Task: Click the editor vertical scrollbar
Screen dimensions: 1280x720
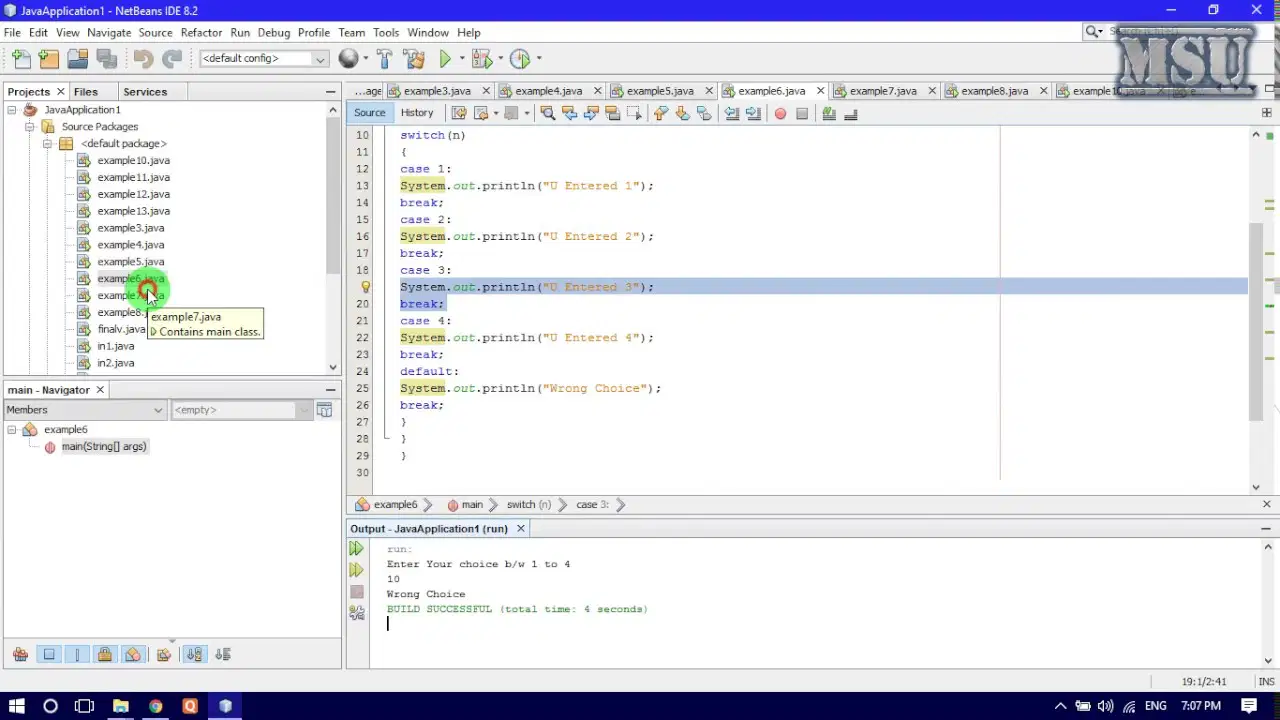Action: coord(1256,320)
